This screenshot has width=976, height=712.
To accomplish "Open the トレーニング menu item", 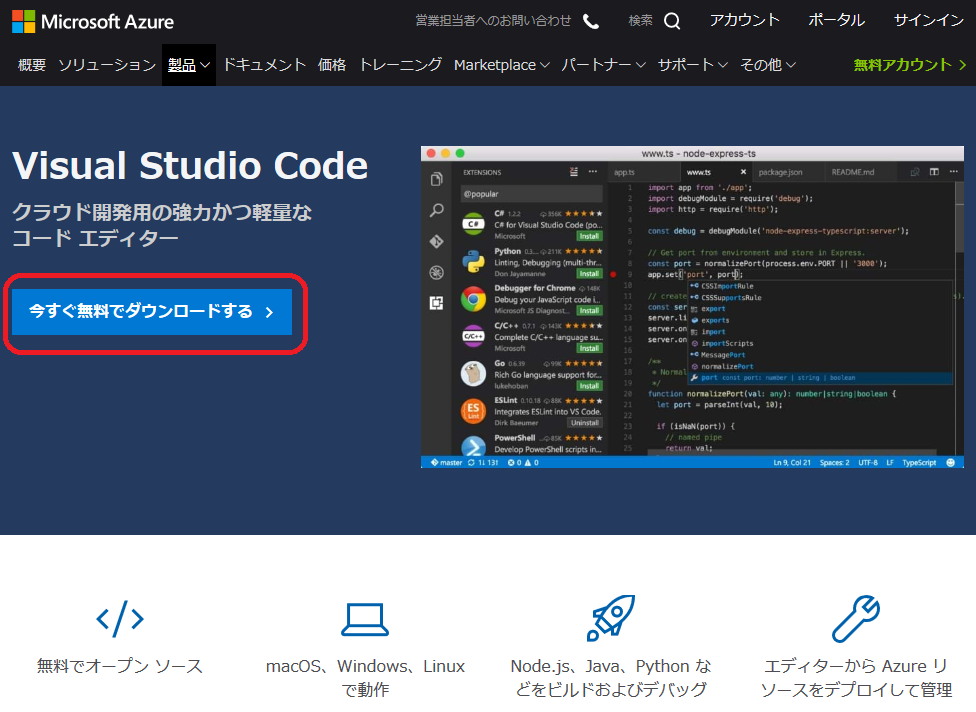I will pyautogui.click(x=401, y=65).
